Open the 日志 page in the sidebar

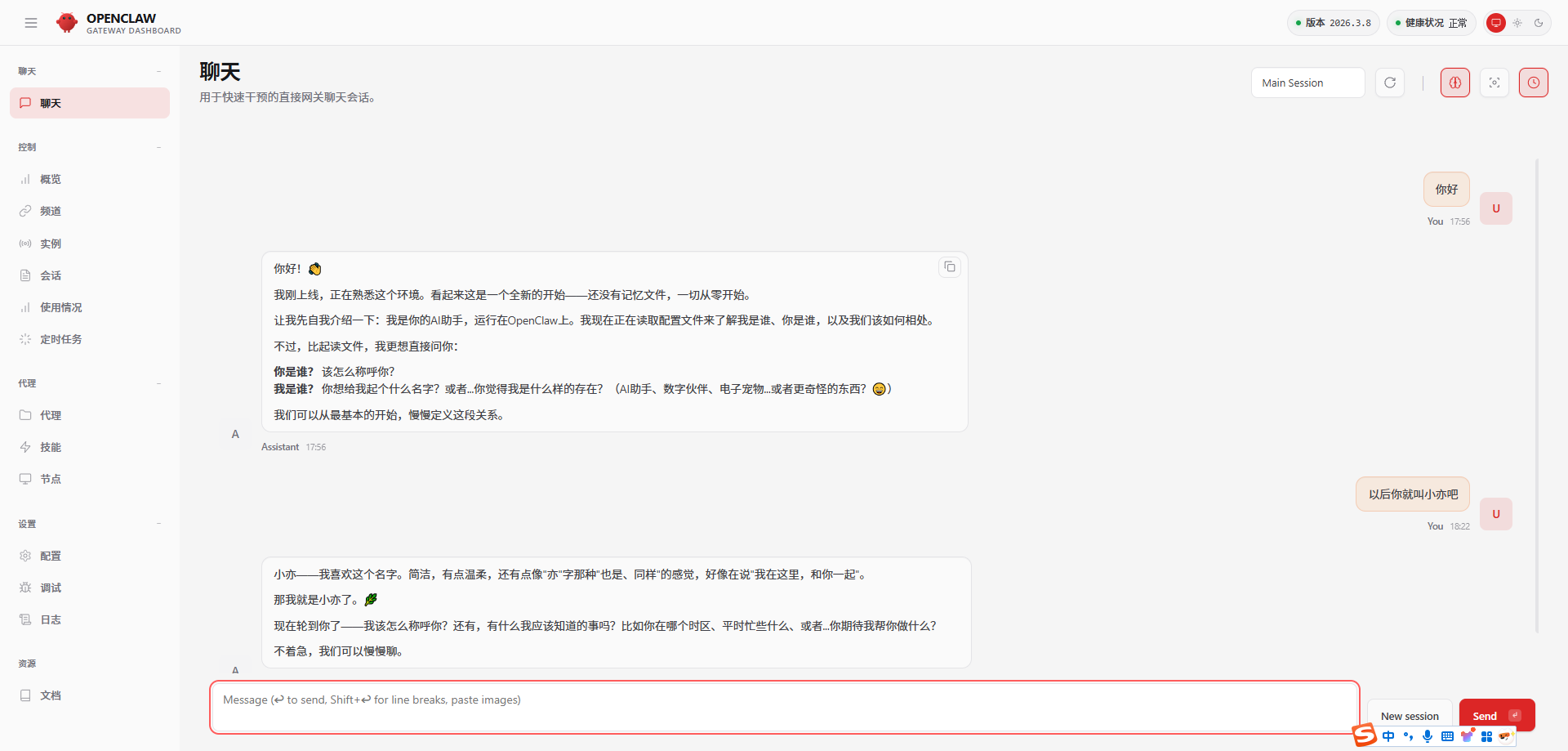[51, 619]
